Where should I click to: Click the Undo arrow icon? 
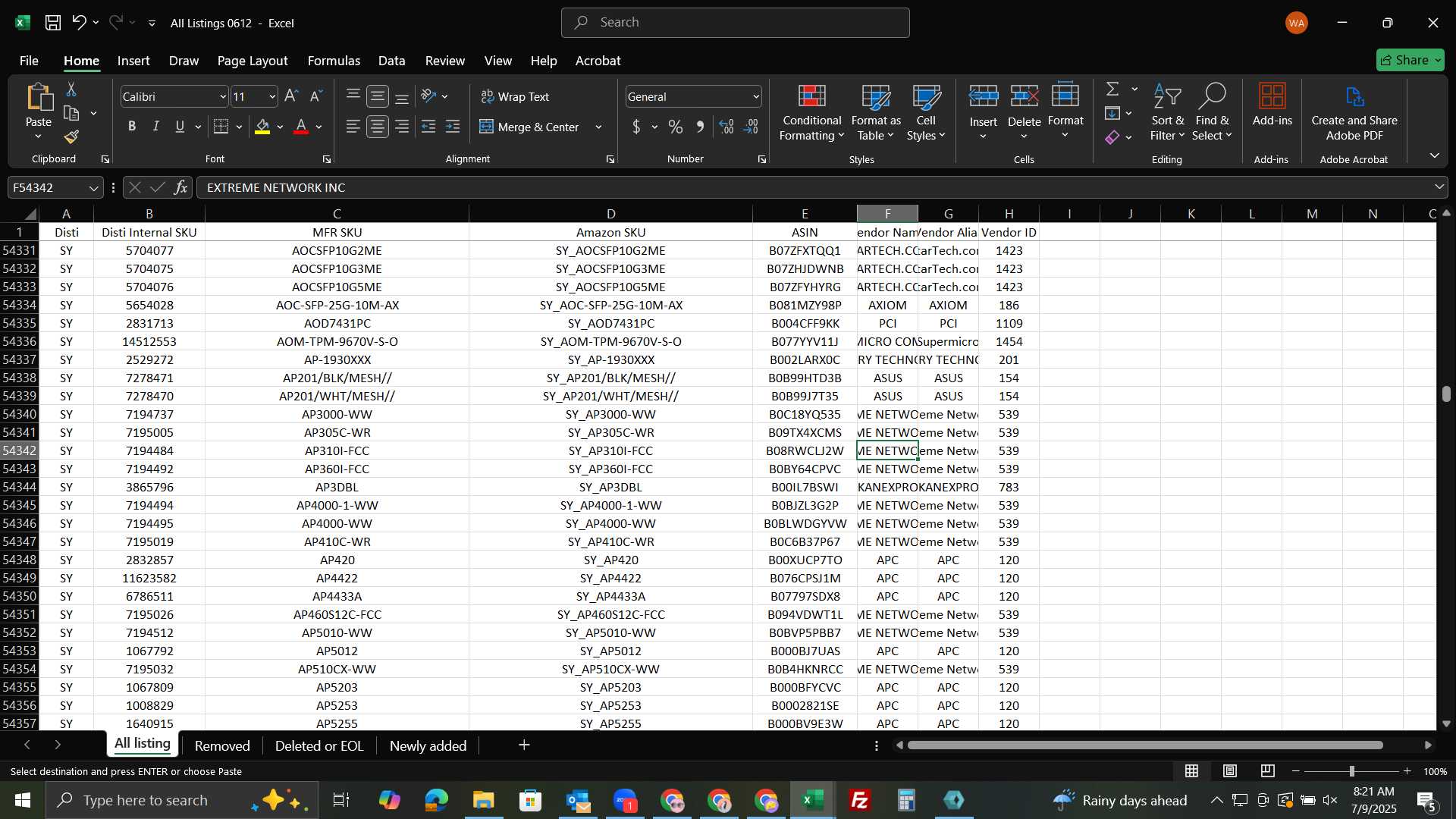tap(79, 23)
